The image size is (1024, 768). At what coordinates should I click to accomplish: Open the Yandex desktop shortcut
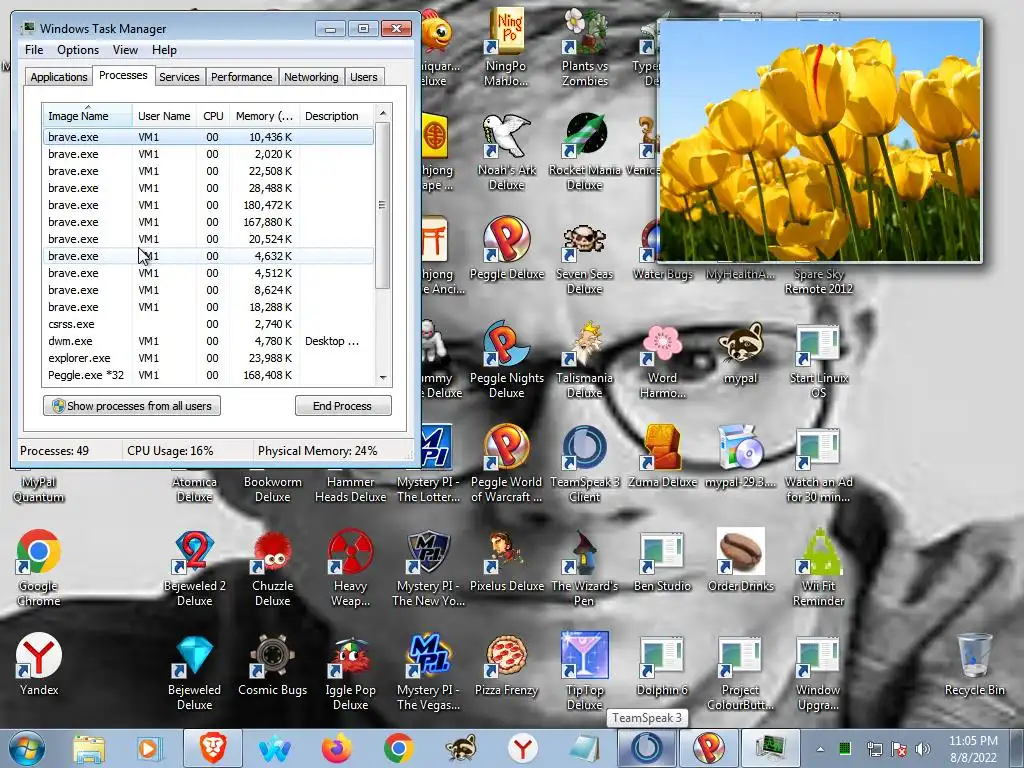tap(39, 664)
